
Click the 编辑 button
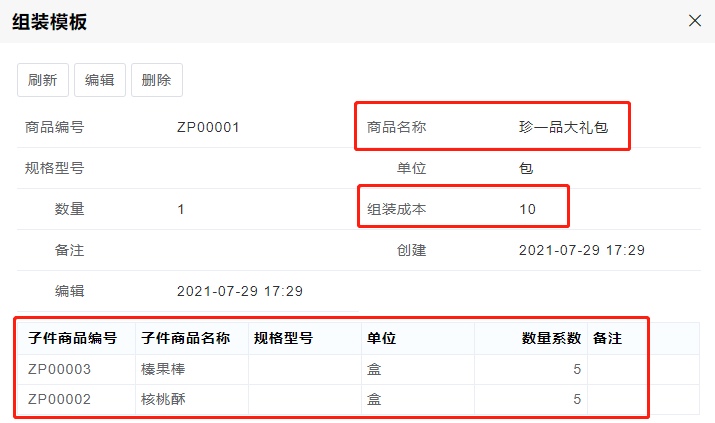[x=100, y=80]
